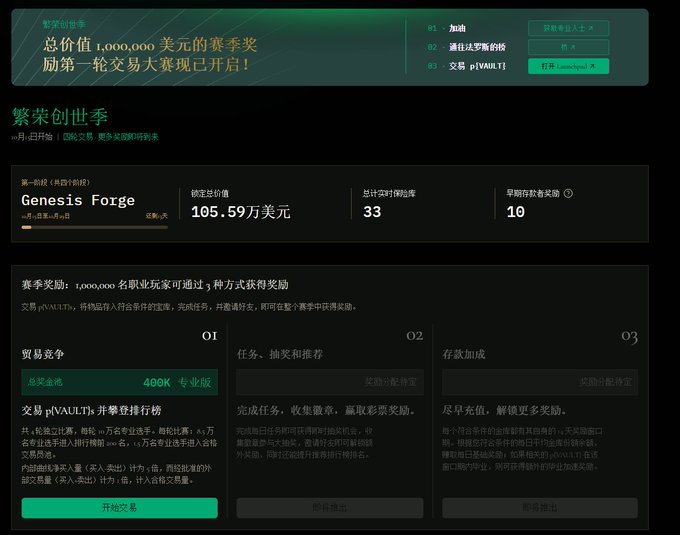Click the help icon next to 早期存款者奖励
This screenshot has height=535, width=680.
coord(568,193)
